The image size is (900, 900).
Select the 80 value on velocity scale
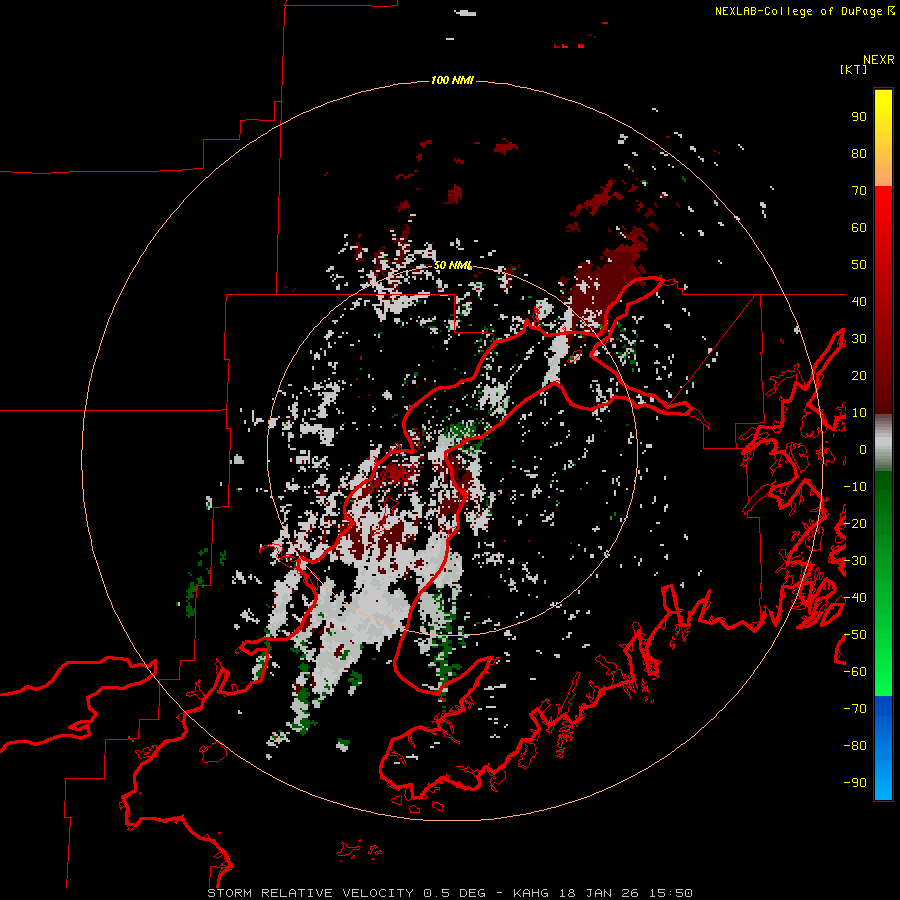click(859, 154)
